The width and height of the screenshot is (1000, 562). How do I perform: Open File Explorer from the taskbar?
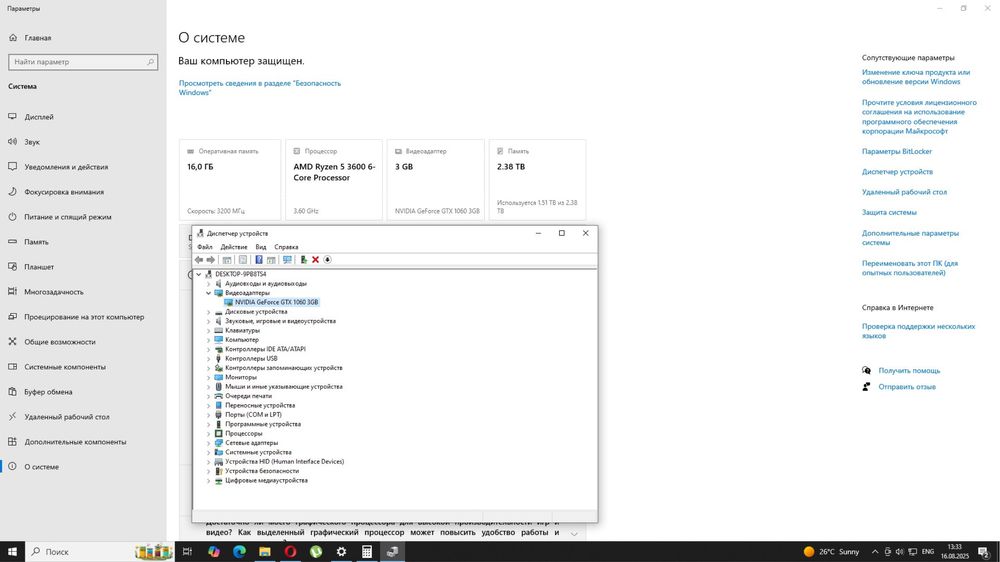point(265,552)
